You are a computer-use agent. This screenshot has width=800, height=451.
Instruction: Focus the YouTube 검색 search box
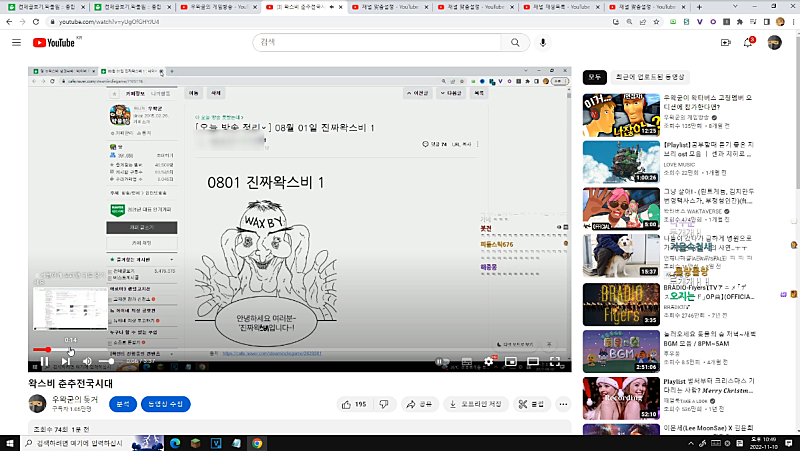point(377,42)
